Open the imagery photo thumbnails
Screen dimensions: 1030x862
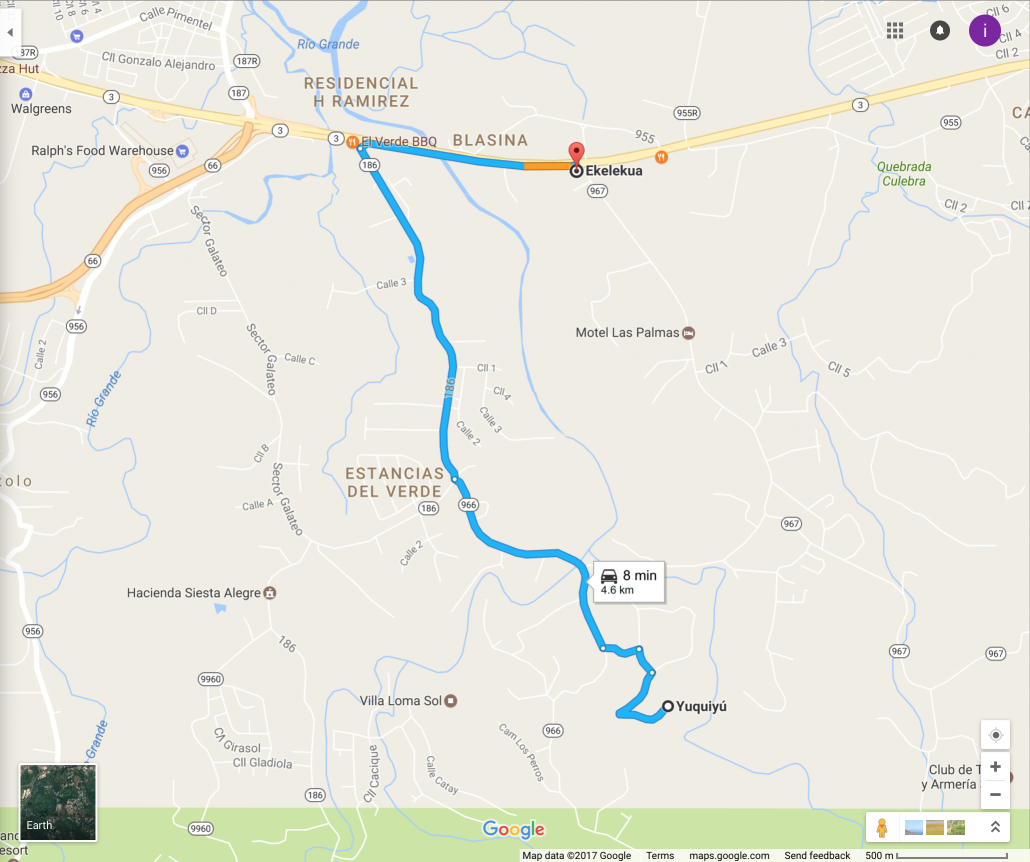(x=935, y=827)
